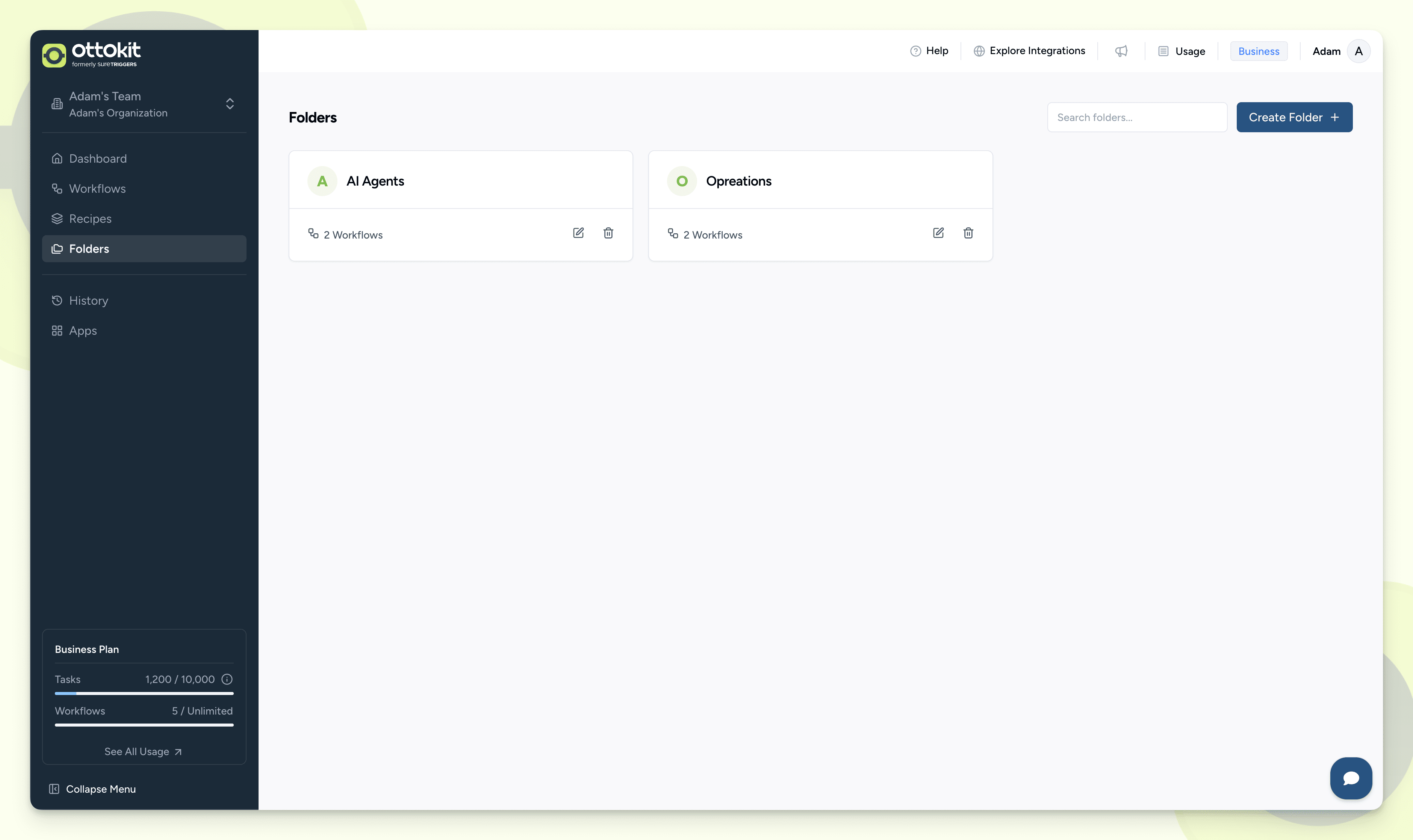Open the chat support bubble
1413x840 pixels.
1351,778
